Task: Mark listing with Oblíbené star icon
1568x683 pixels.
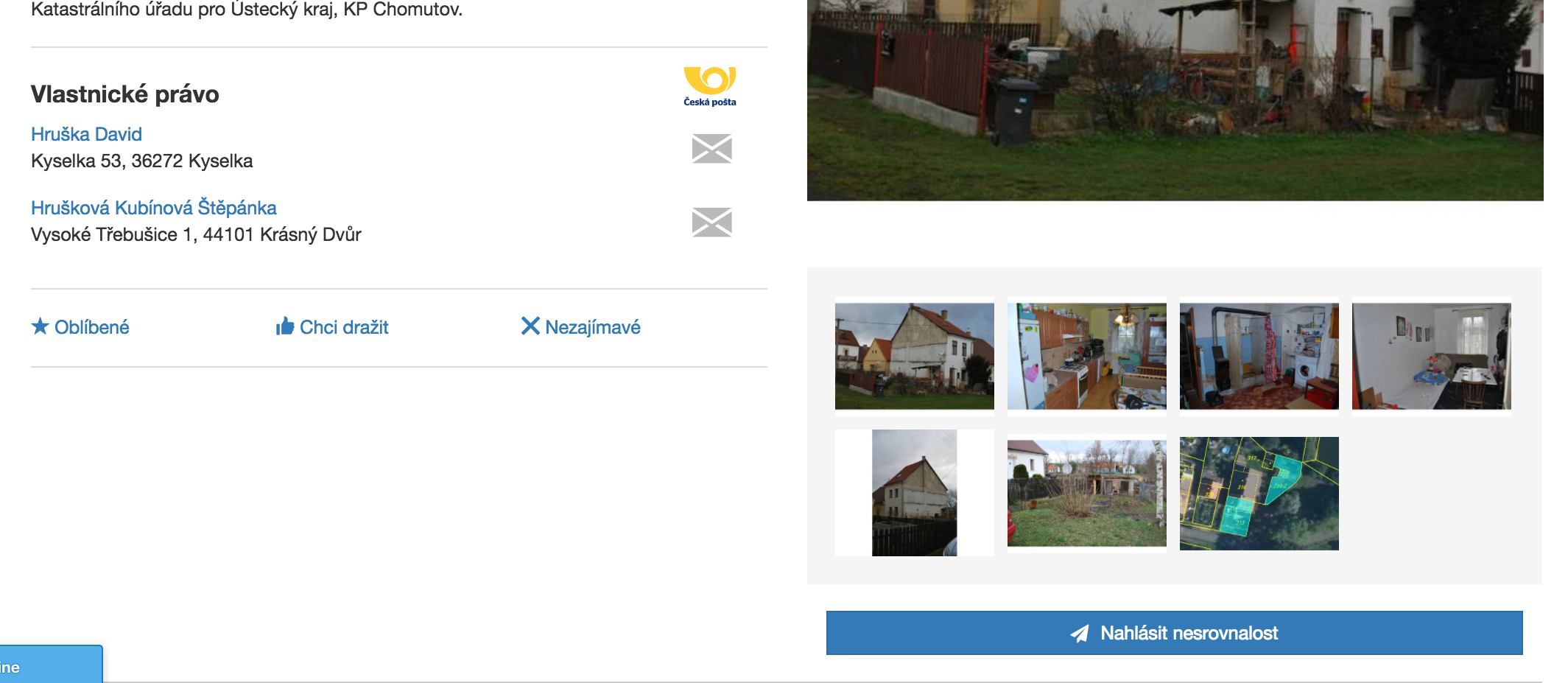Action: pos(40,326)
